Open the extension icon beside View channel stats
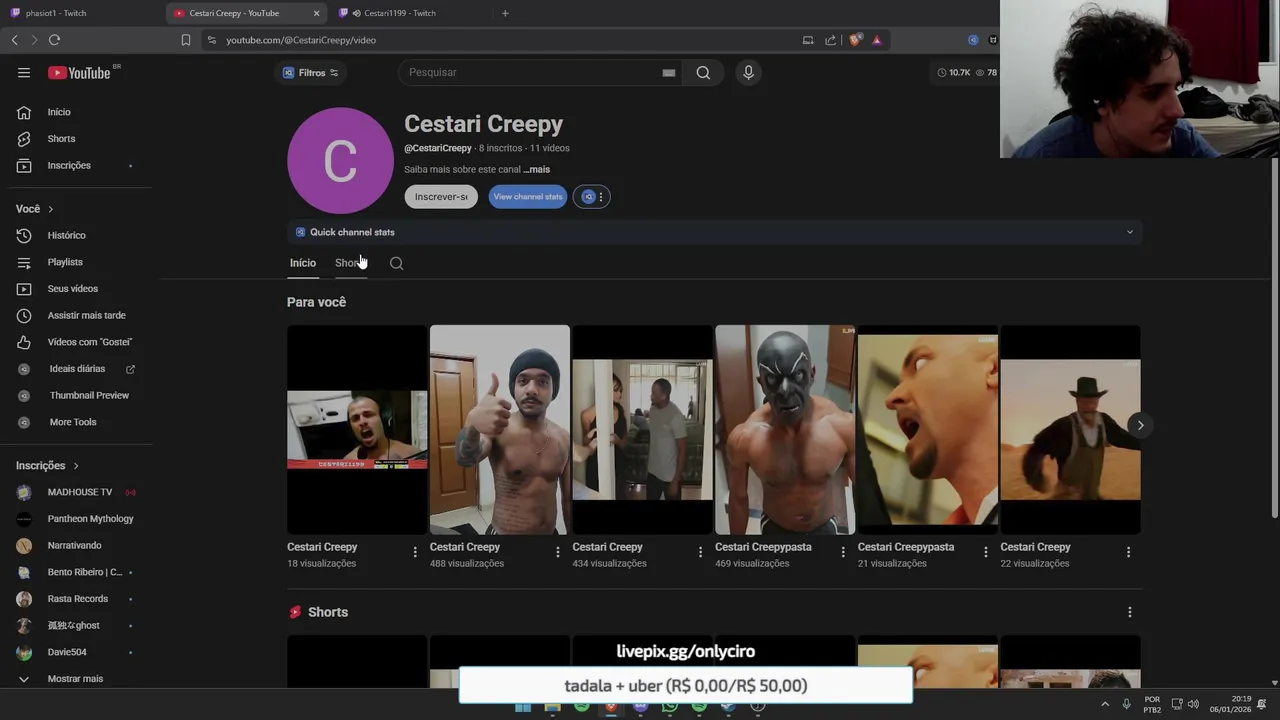This screenshot has width=1280, height=720. 588,197
